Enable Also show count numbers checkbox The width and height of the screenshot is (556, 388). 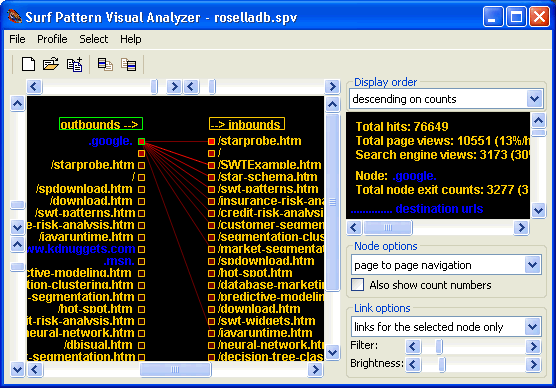357,285
